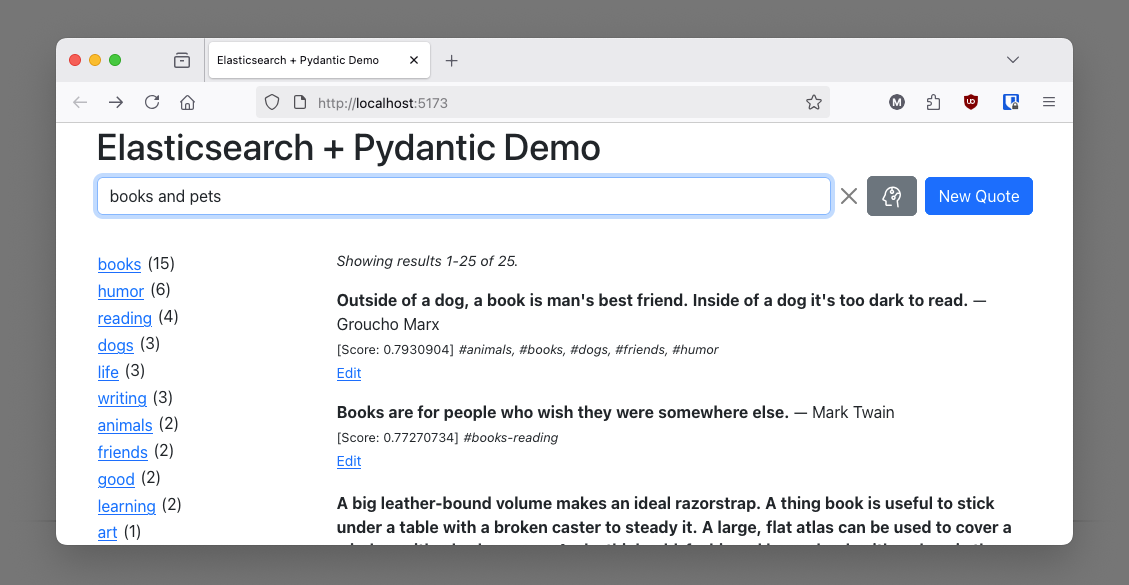Edit the Mark Twain quote
Screen dimensions: 1129x585
coord(349,461)
